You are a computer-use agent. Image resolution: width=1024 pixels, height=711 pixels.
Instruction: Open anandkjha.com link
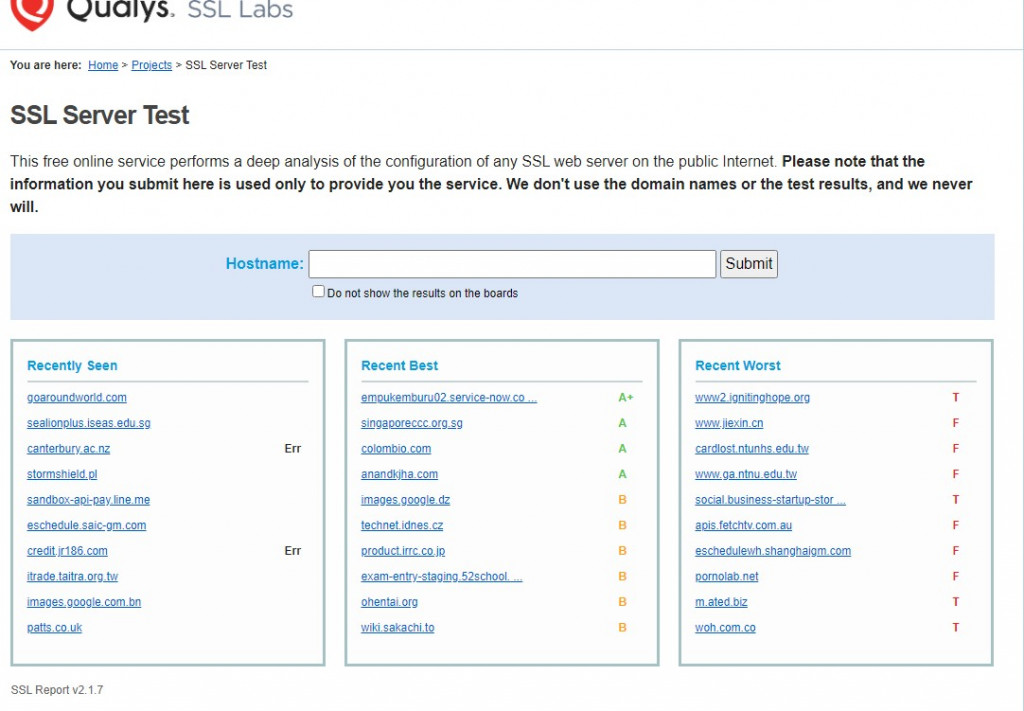click(399, 474)
